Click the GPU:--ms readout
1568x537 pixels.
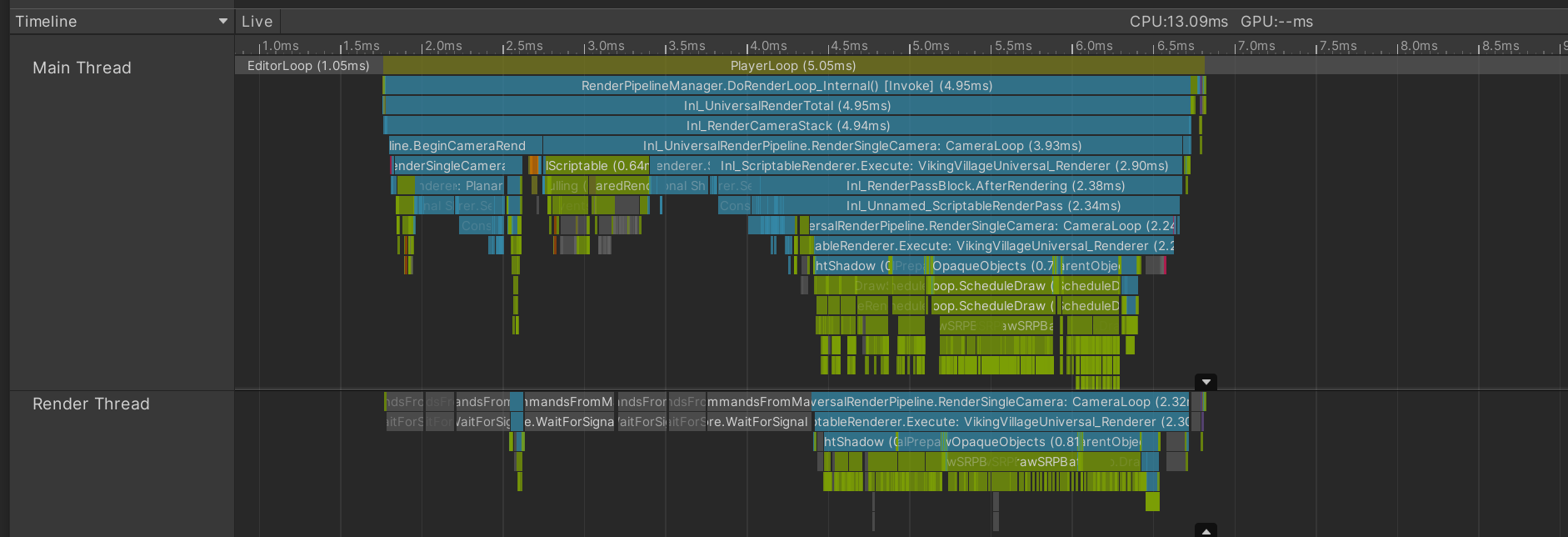click(1276, 22)
